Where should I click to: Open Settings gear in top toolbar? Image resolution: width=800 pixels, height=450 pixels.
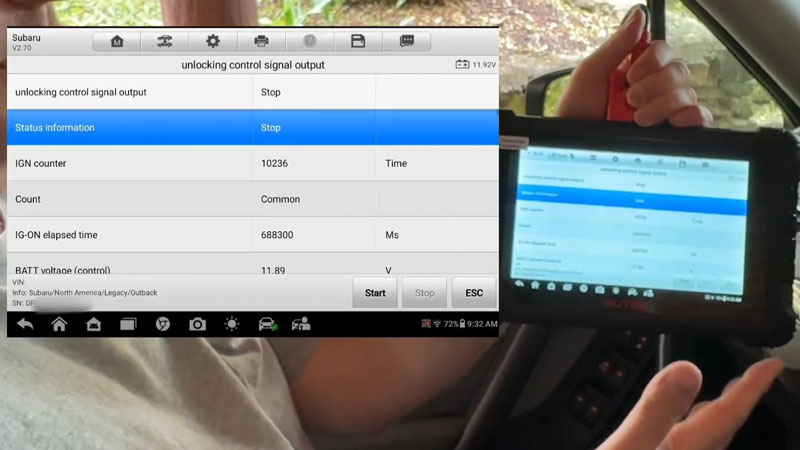[x=213, y=41]
